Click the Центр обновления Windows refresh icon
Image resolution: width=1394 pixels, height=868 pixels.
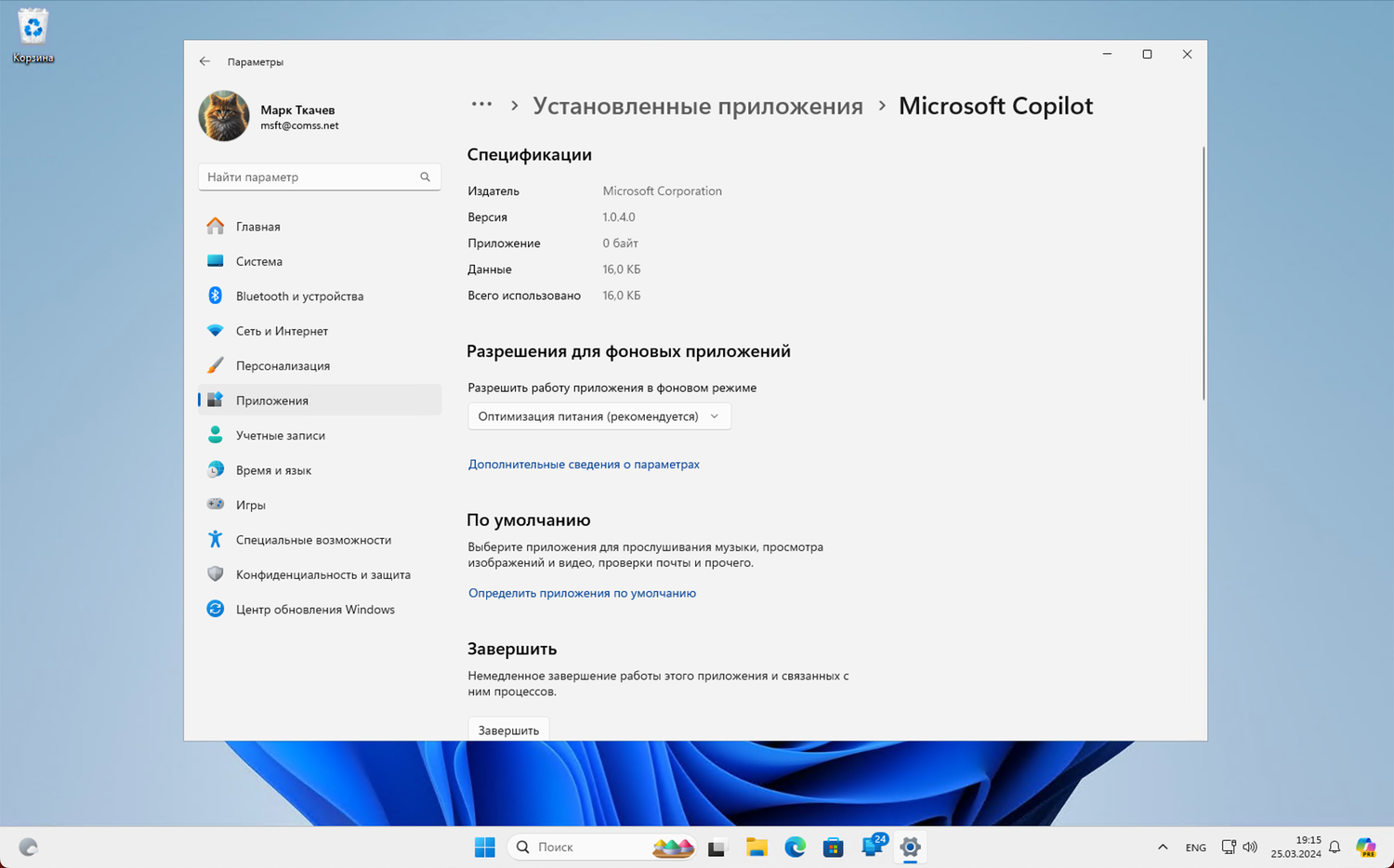216,609
